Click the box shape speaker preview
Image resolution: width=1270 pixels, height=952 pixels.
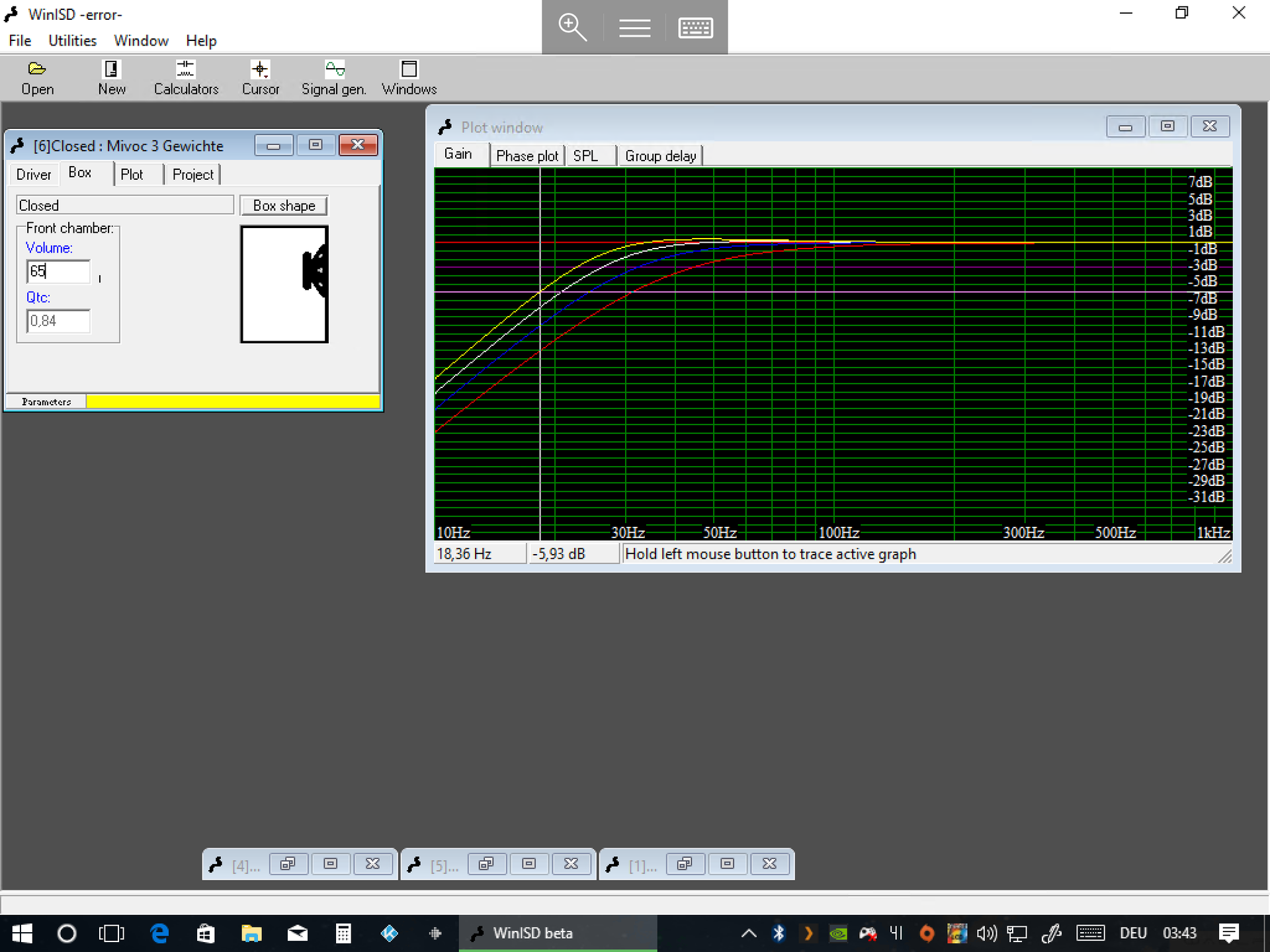pos(284,284)
